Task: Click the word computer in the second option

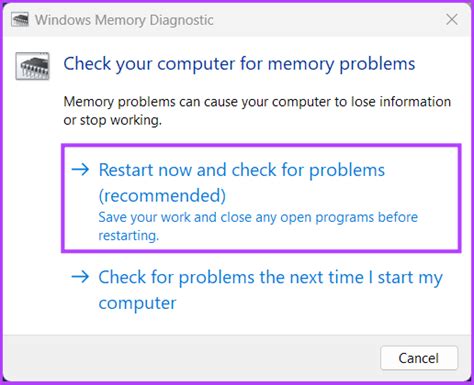Action: (x=137, y=303)
